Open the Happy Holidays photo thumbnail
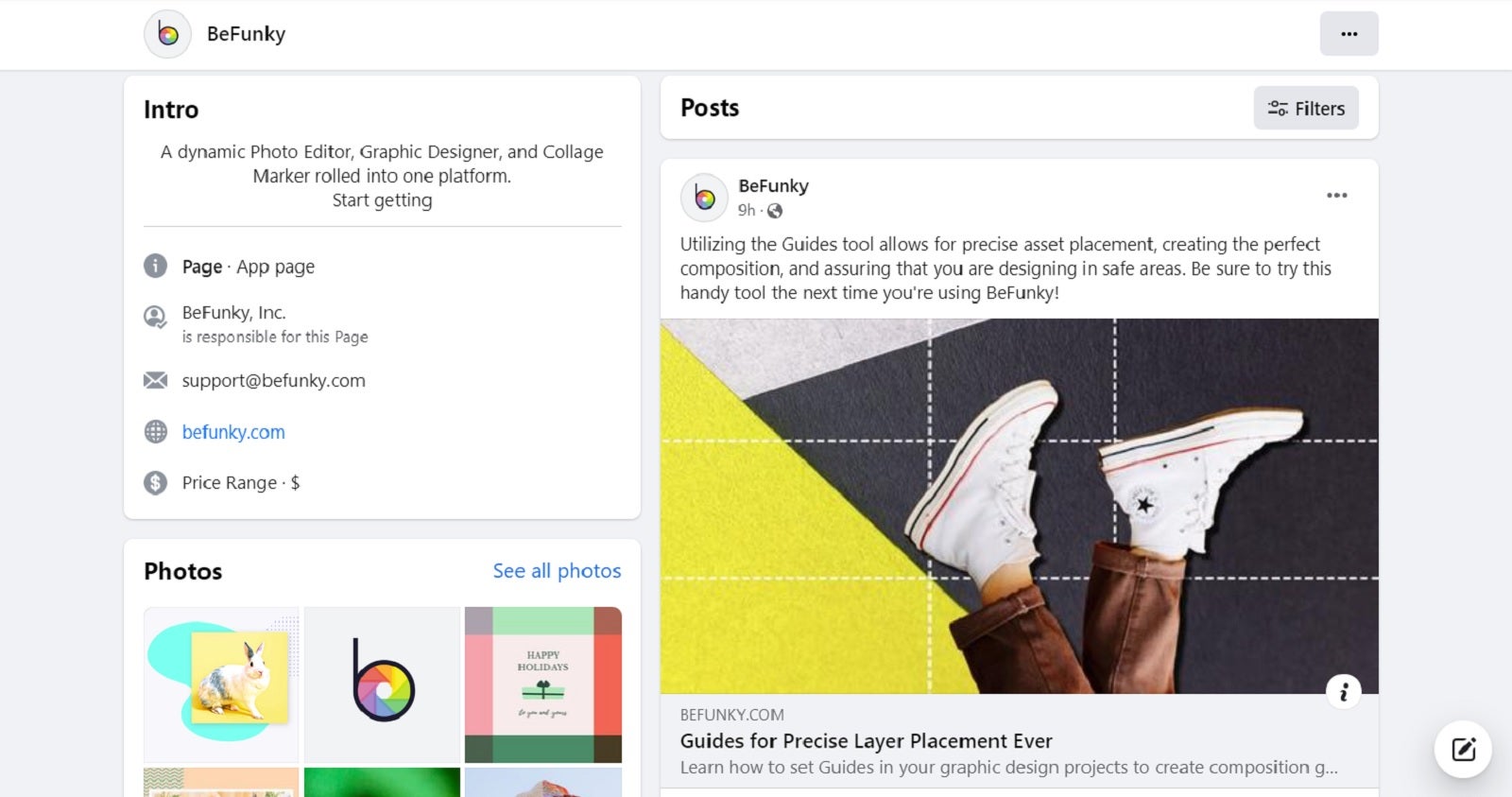Screen dimensions: 1512x797 (543, 684)
